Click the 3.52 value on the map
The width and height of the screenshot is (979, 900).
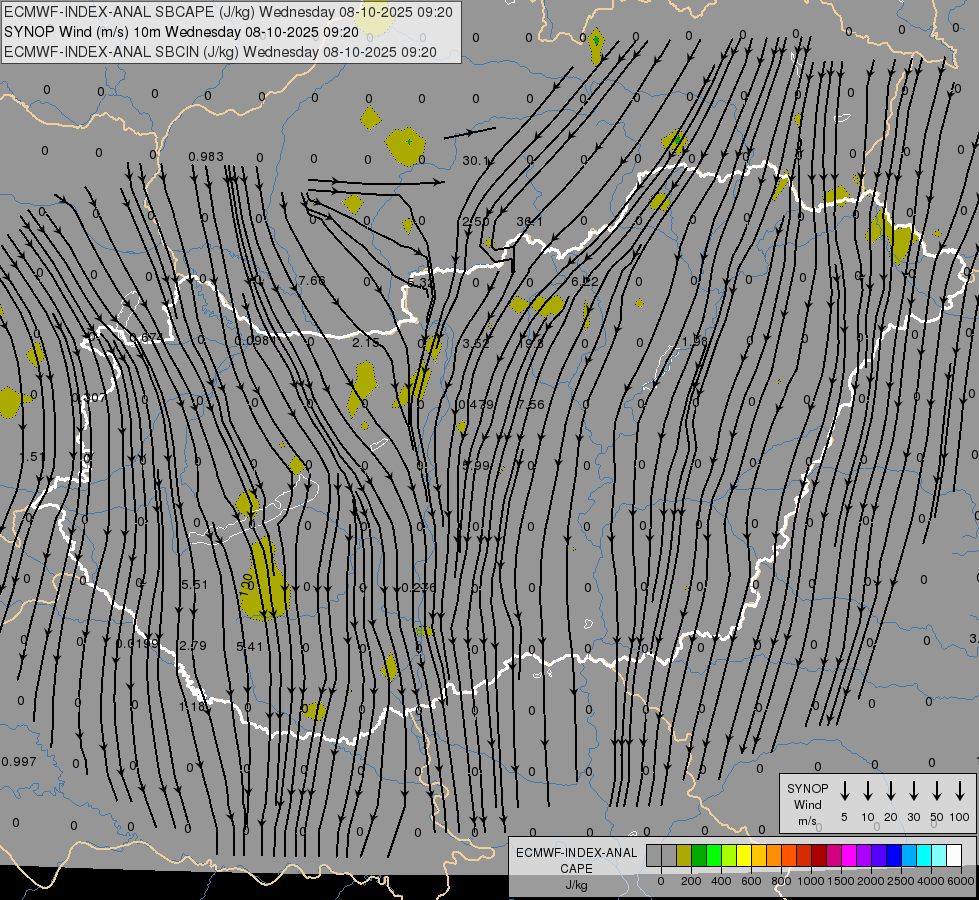476,343
